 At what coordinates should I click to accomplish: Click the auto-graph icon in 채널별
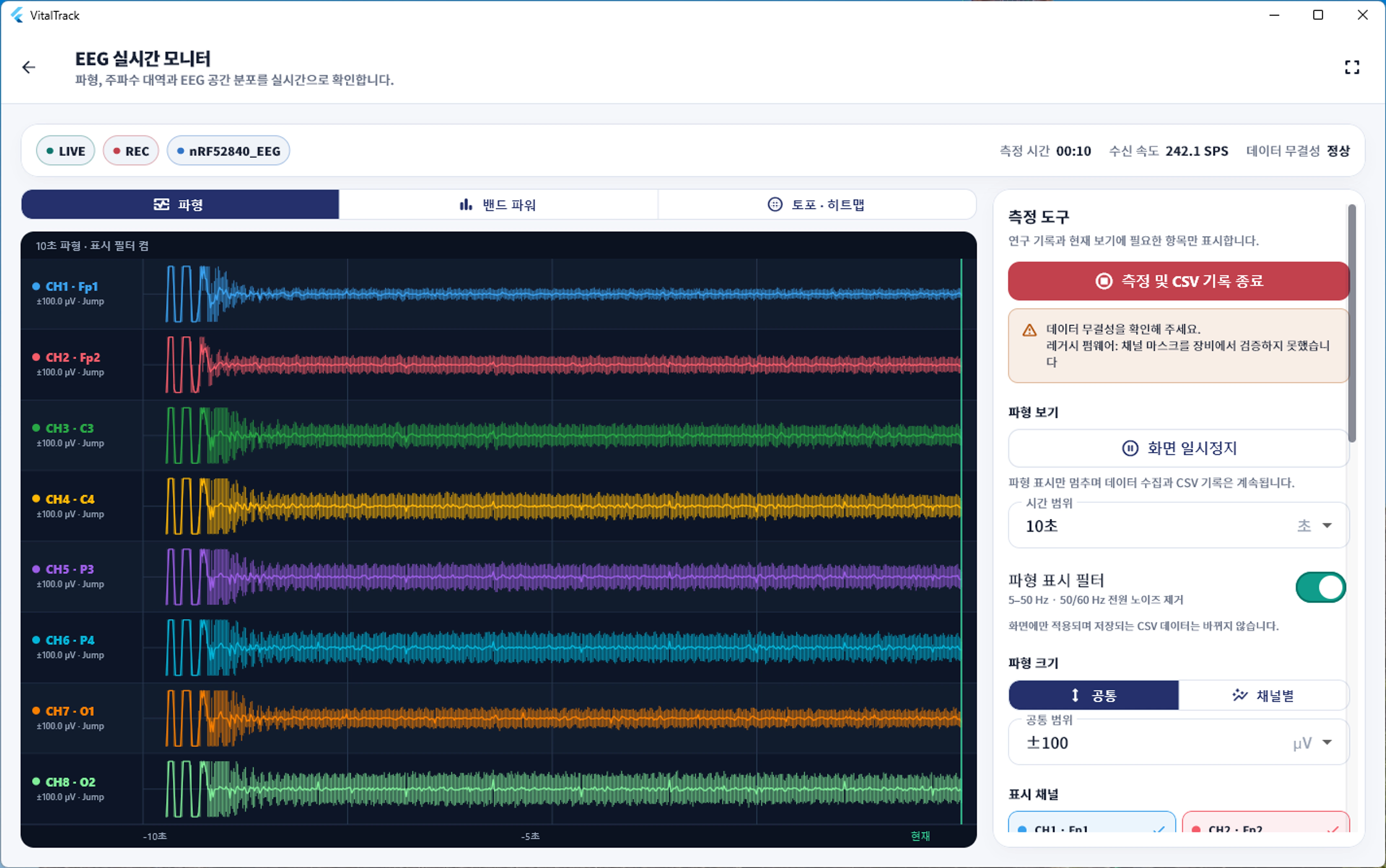[x=1240, y=695]
